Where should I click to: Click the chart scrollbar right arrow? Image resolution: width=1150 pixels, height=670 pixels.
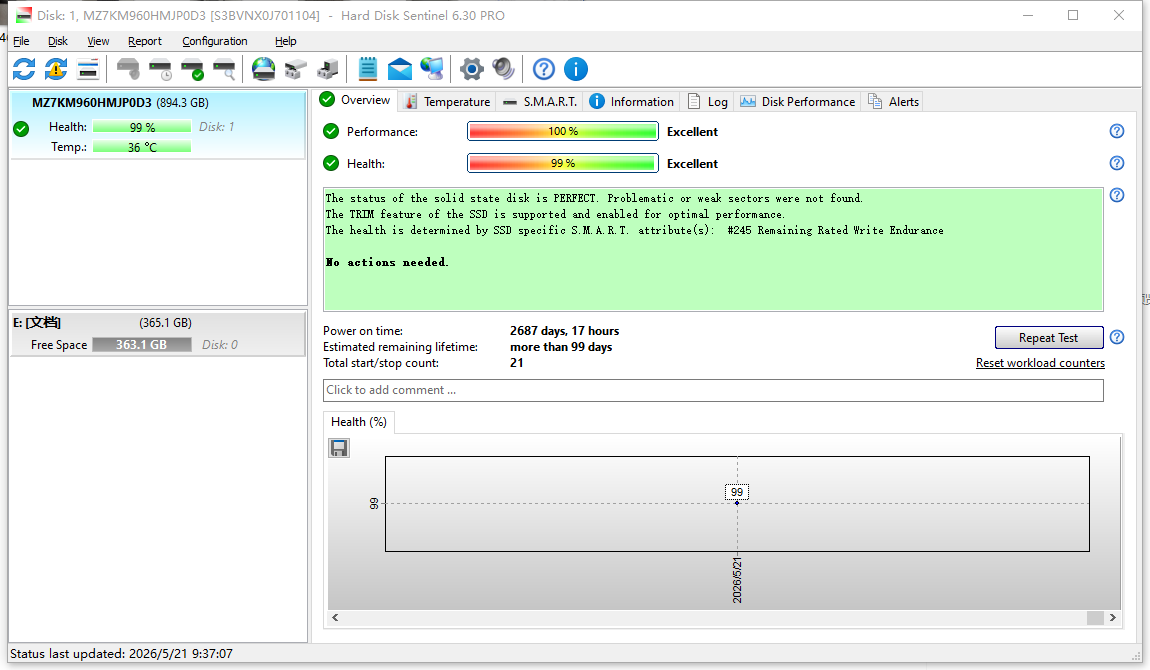1113,617
